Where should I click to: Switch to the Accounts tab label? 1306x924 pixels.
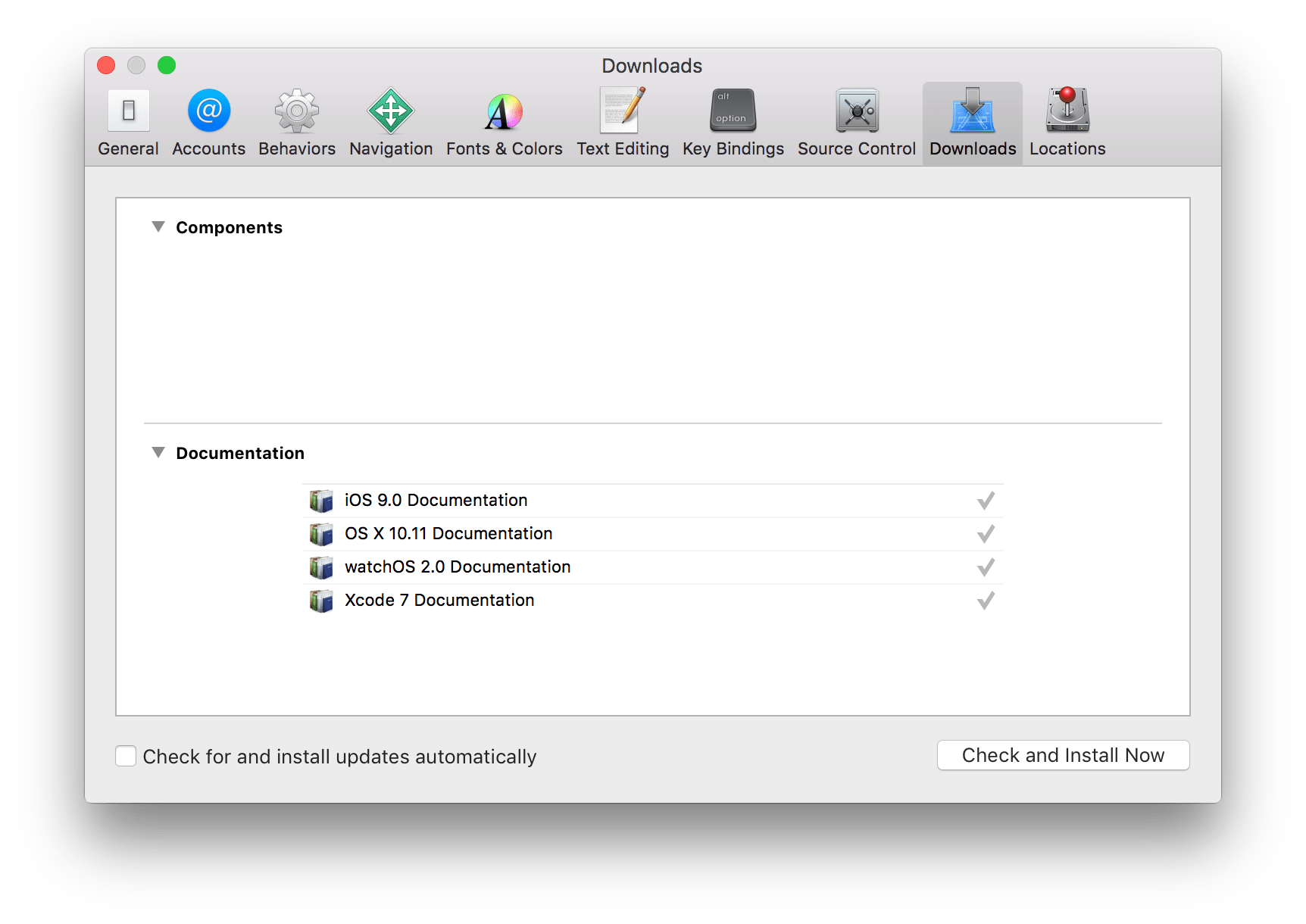[209, 149]
